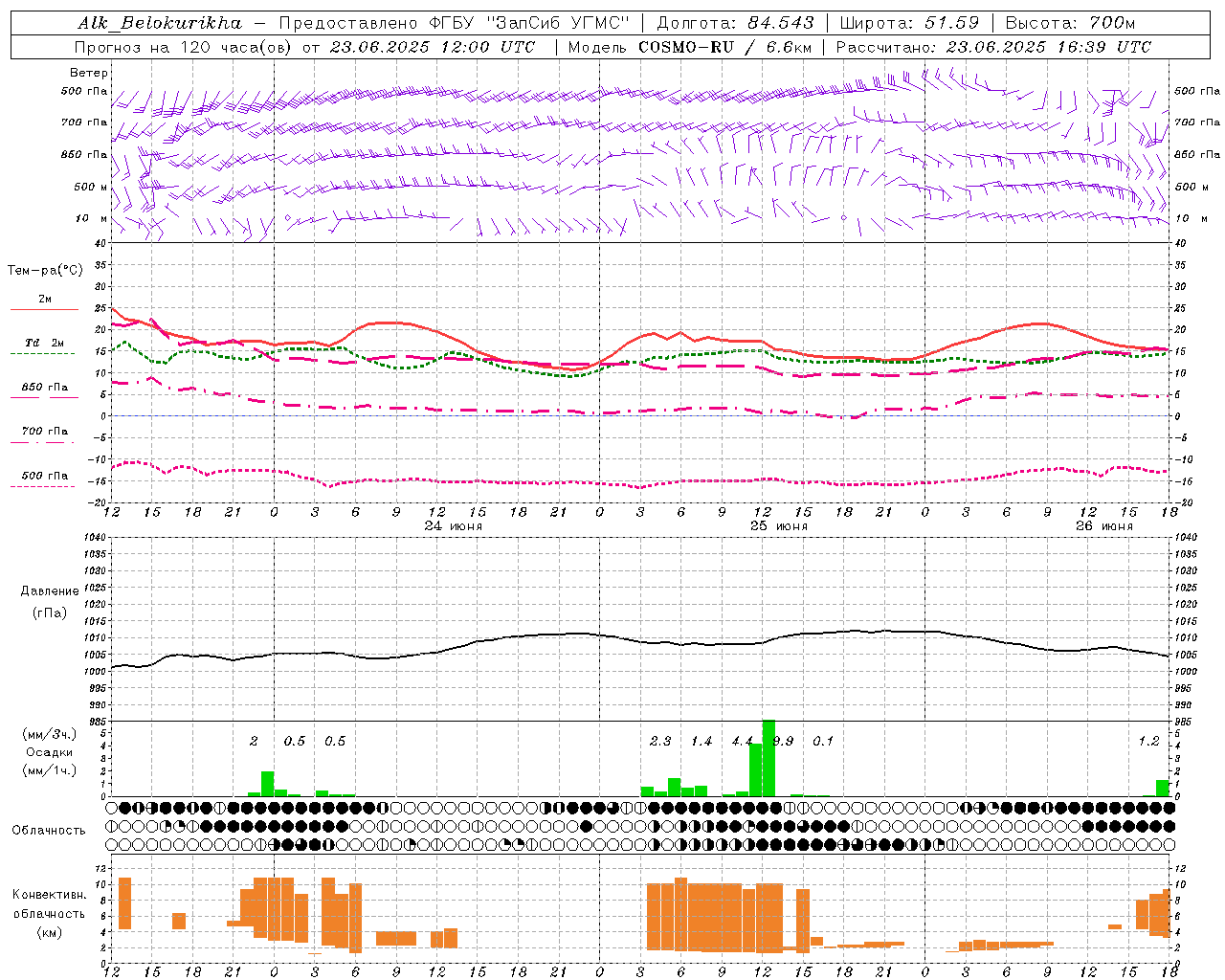Click the '4.4' precipitation total value
Viewport: 1225px width, 980px height.
[742, 742]
